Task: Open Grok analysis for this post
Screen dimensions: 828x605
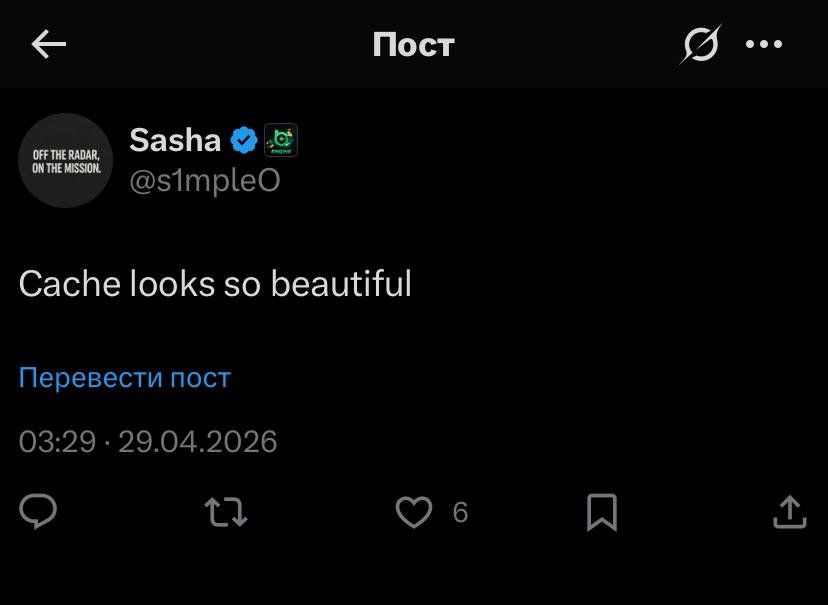Action: point(700,44)
